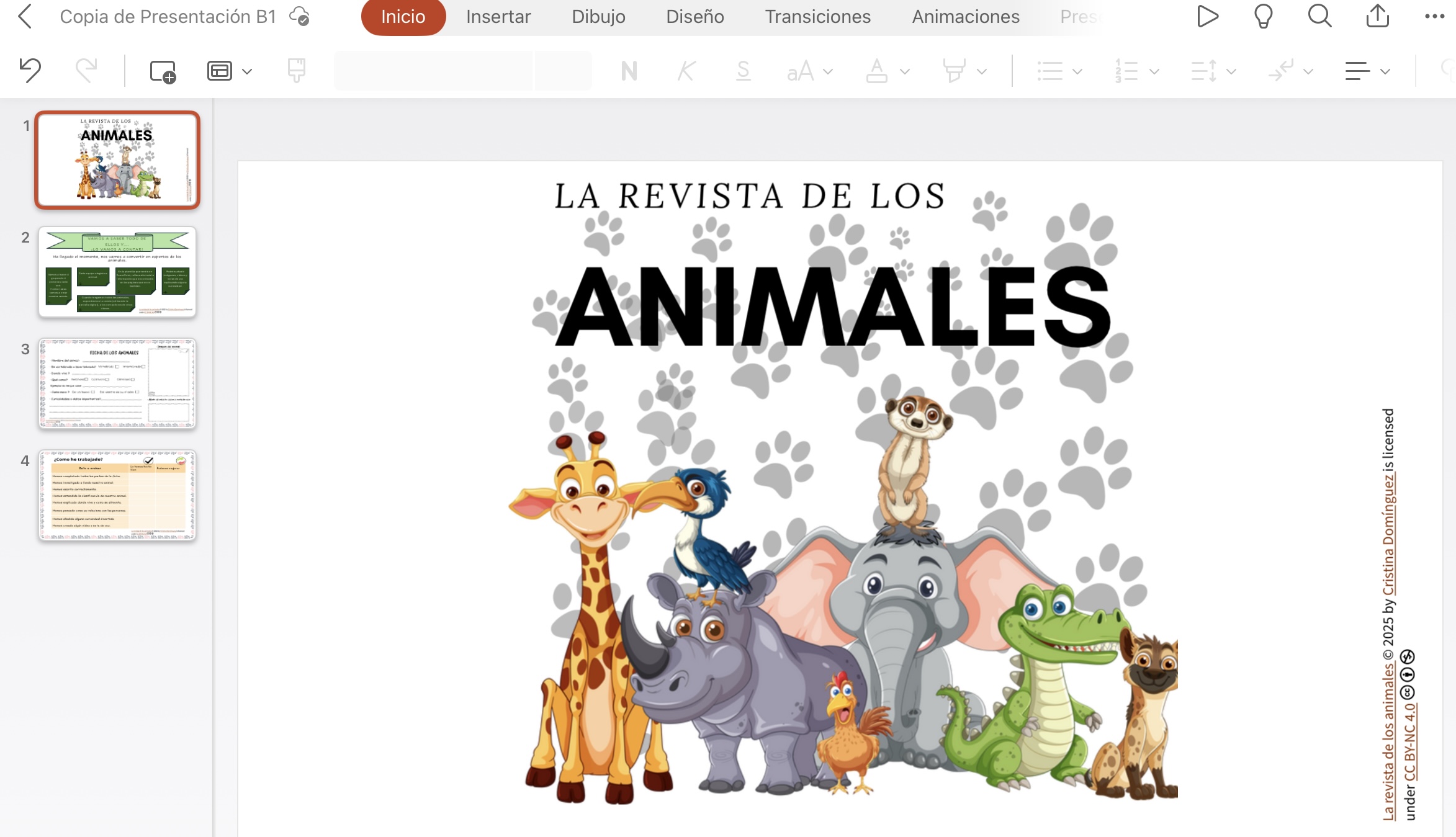
Task: Select slide 3 thumbnail
Action: [117, 383]
